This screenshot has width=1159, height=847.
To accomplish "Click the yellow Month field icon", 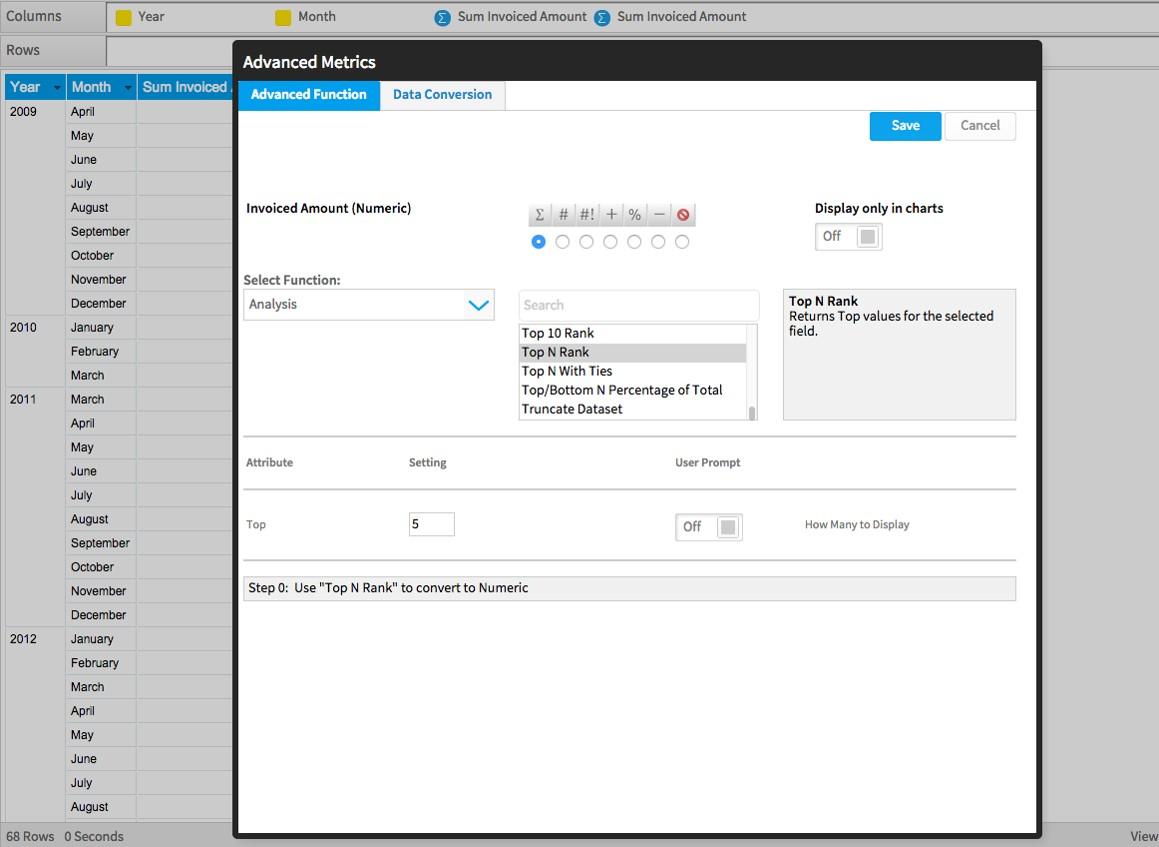I will pyautogui.click(x=283, y=17).
